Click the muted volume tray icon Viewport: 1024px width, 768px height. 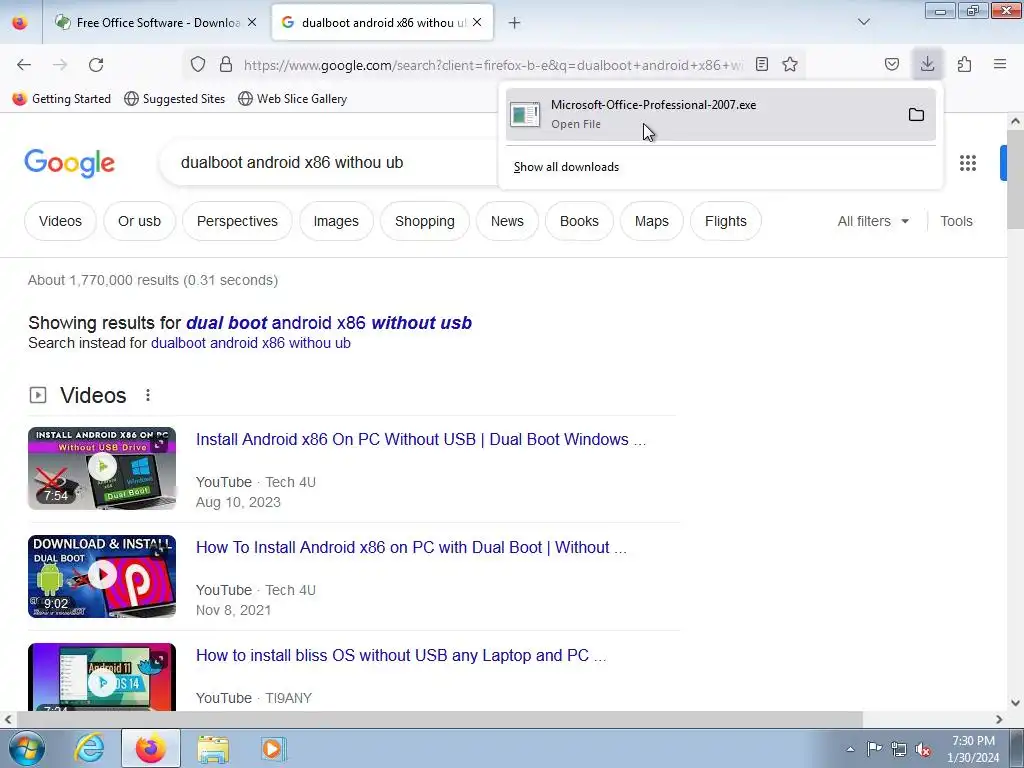coord(923,749)
